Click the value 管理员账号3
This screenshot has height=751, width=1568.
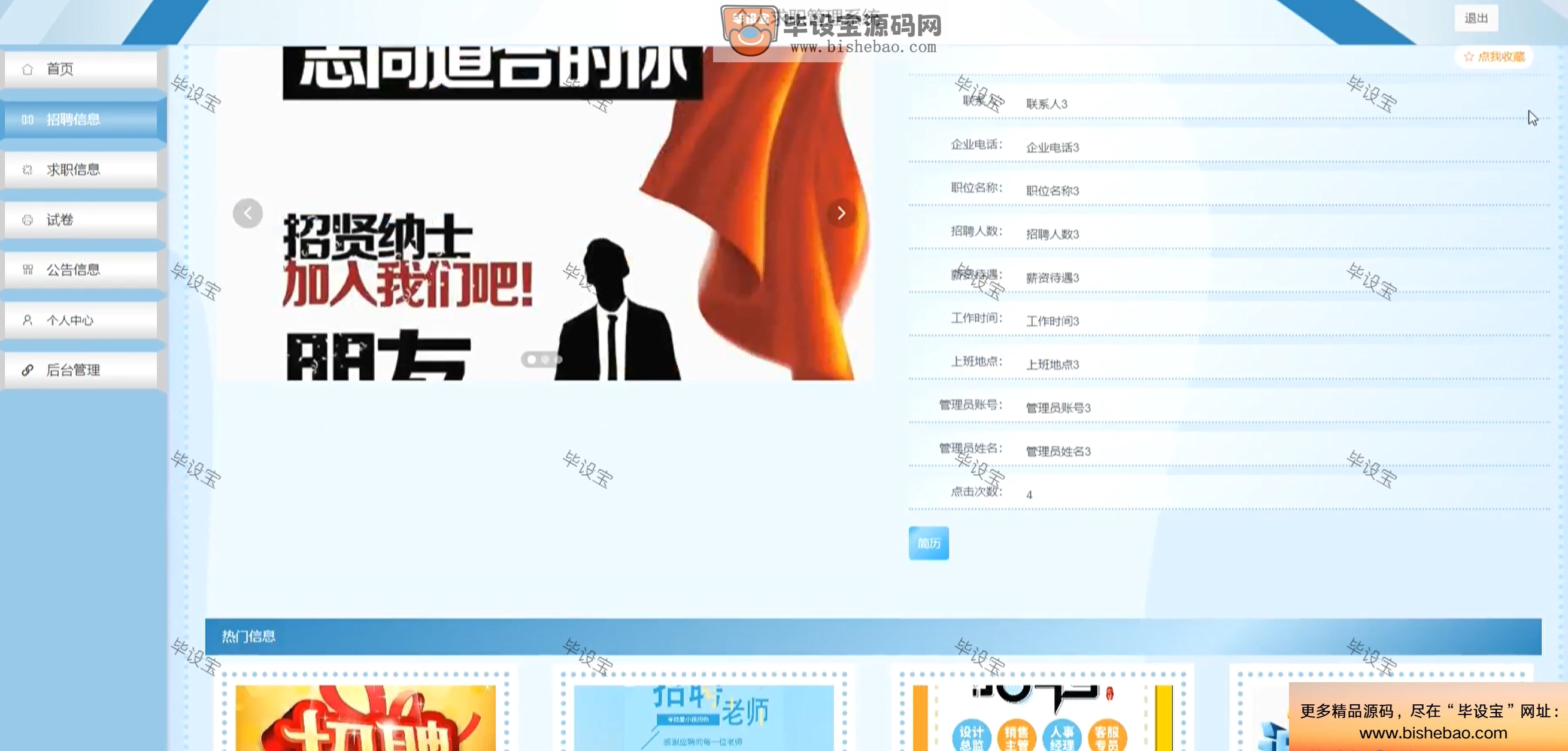(x=1058, y=408)
